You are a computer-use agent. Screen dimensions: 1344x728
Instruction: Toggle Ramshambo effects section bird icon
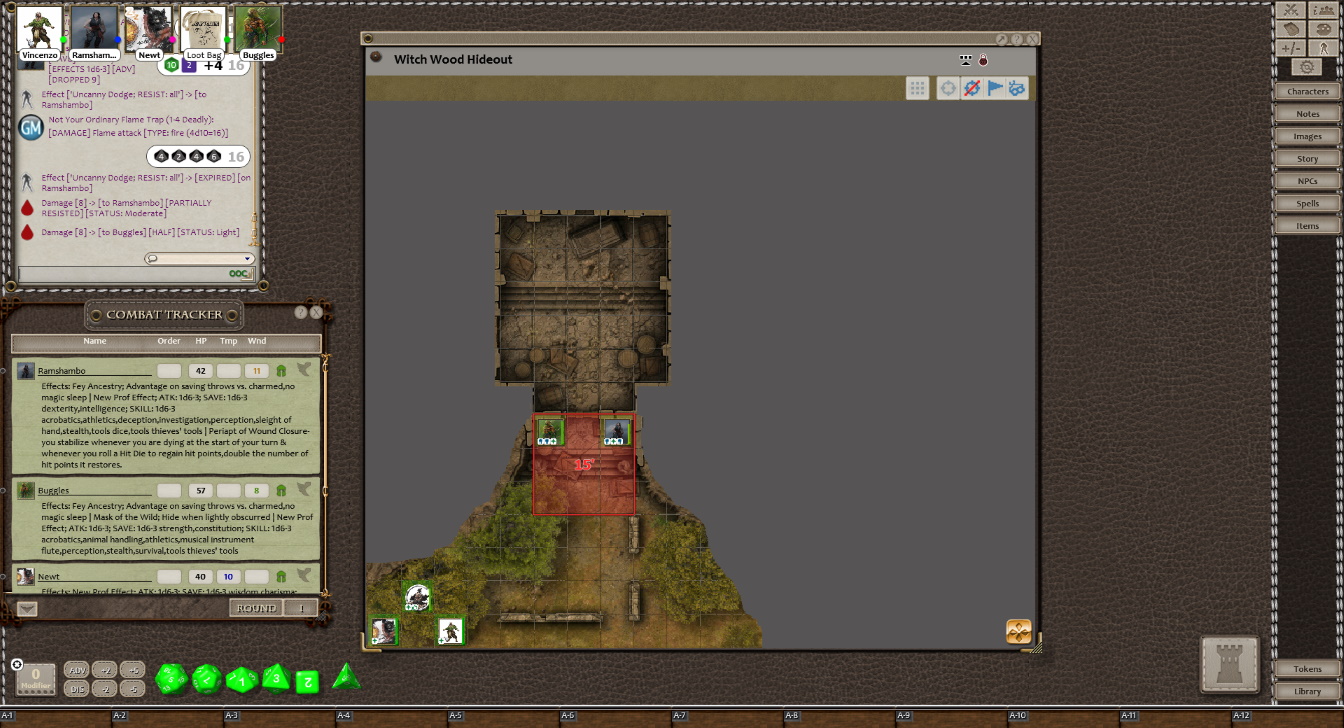[304, 370]
